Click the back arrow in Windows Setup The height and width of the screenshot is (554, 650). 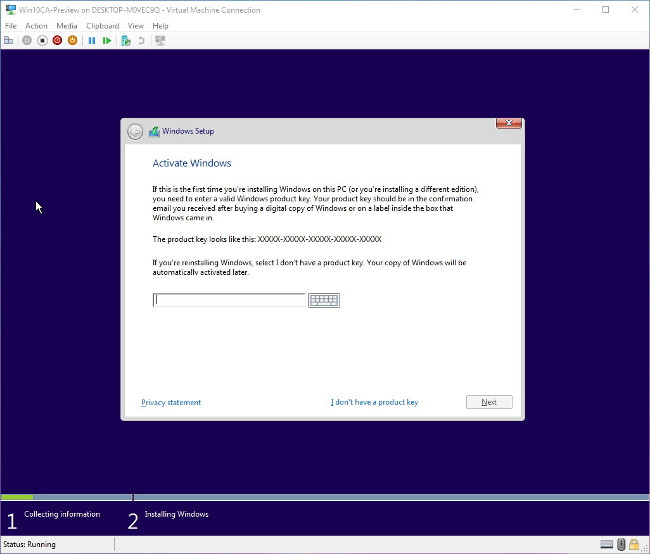(135, 132)
